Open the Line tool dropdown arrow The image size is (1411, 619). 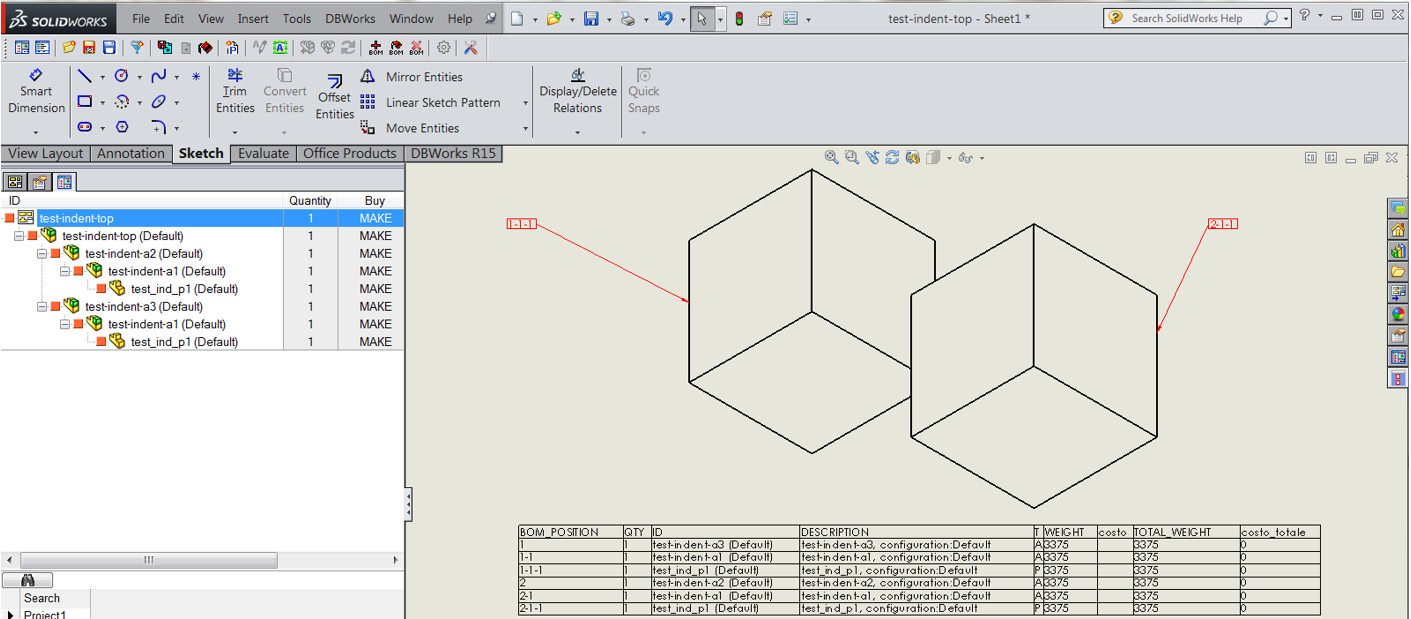pos(102,77)
